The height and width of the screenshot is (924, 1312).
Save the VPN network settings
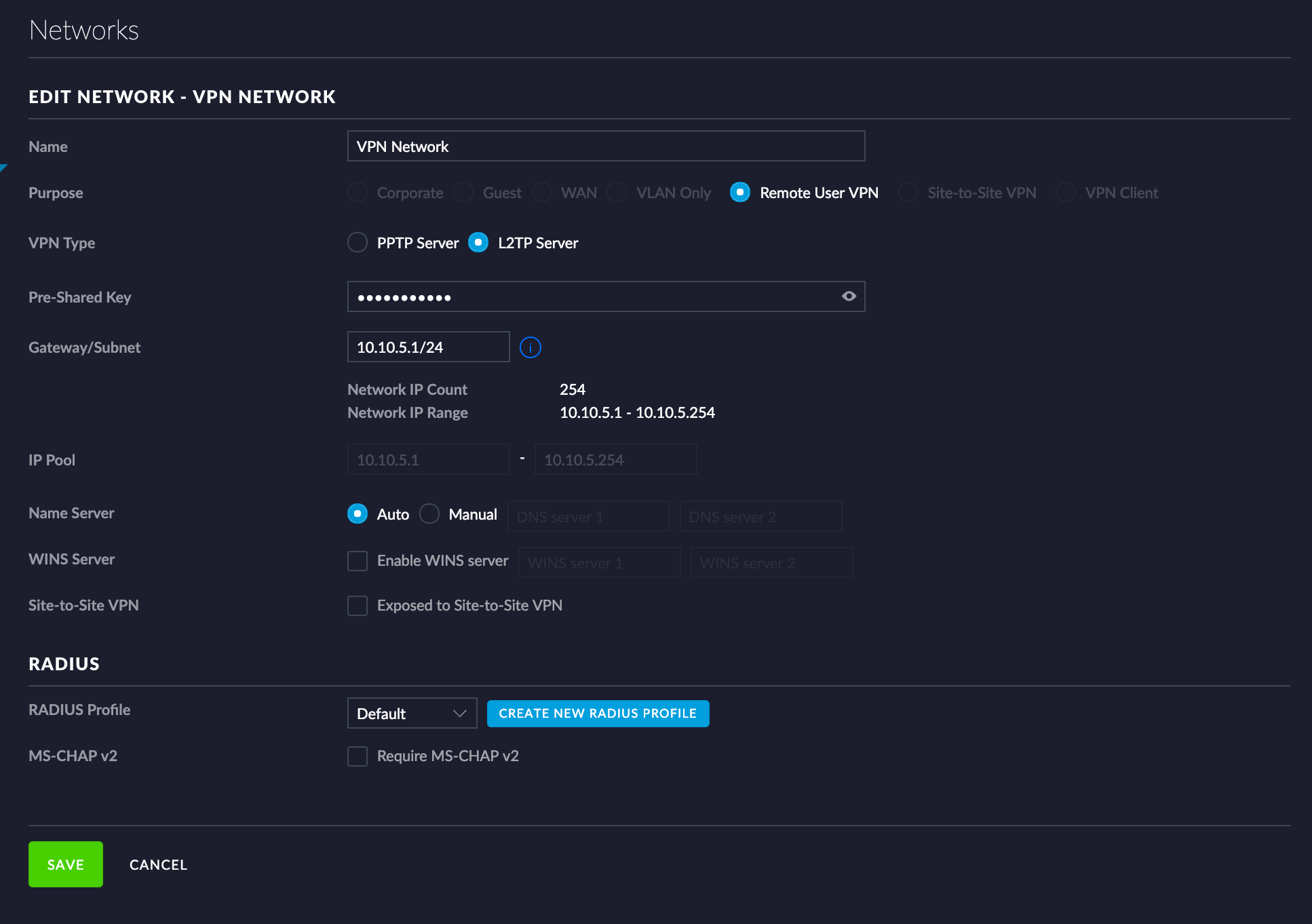coord(66,864)
